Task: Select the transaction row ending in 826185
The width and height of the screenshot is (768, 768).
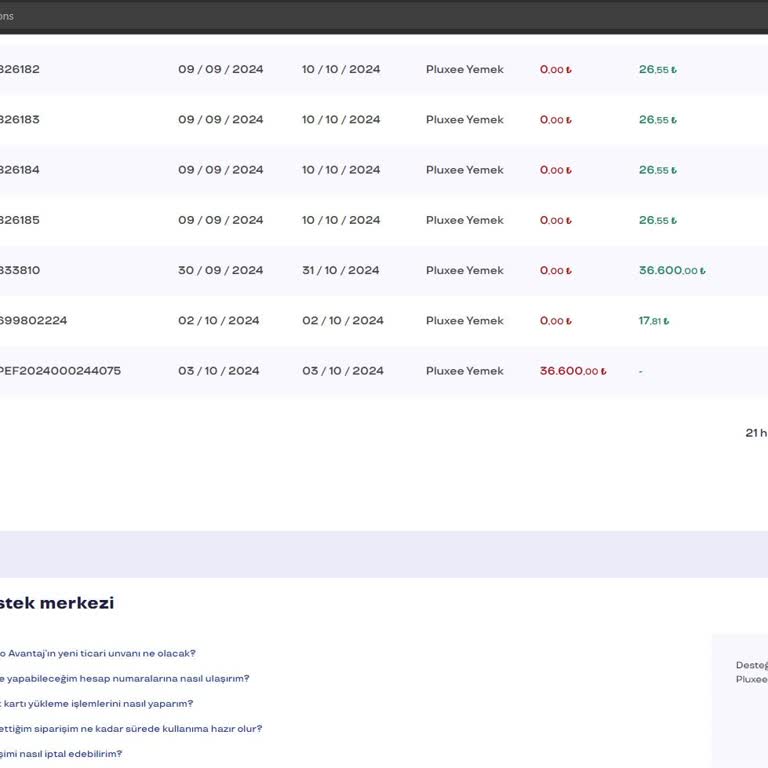Action: coord(384,220)
